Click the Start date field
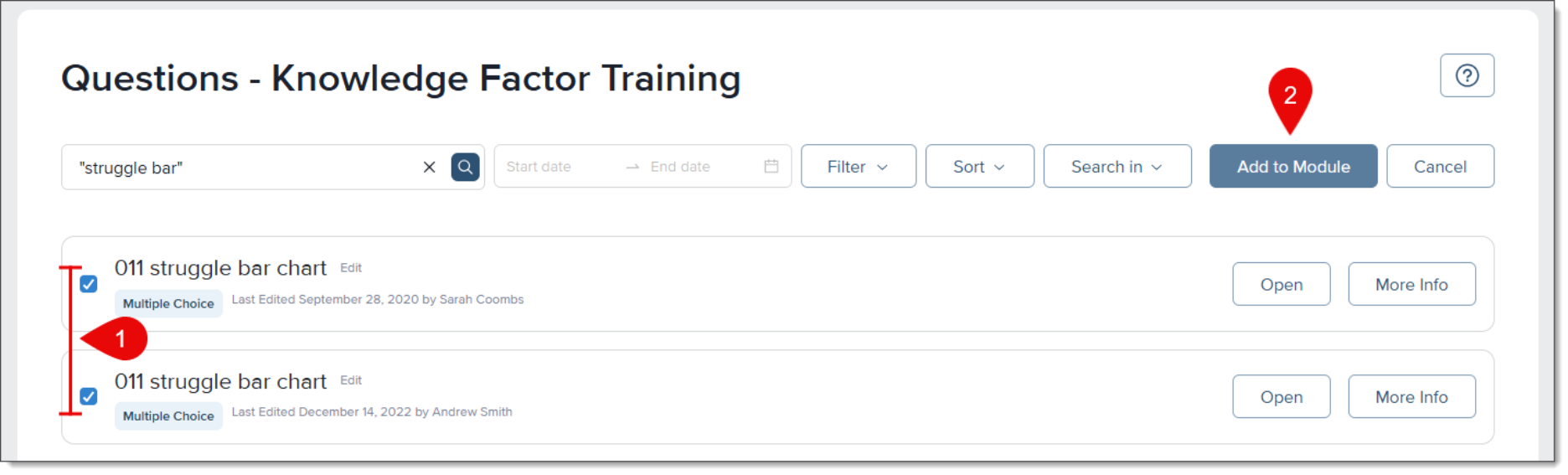 [x=553, y=167]
